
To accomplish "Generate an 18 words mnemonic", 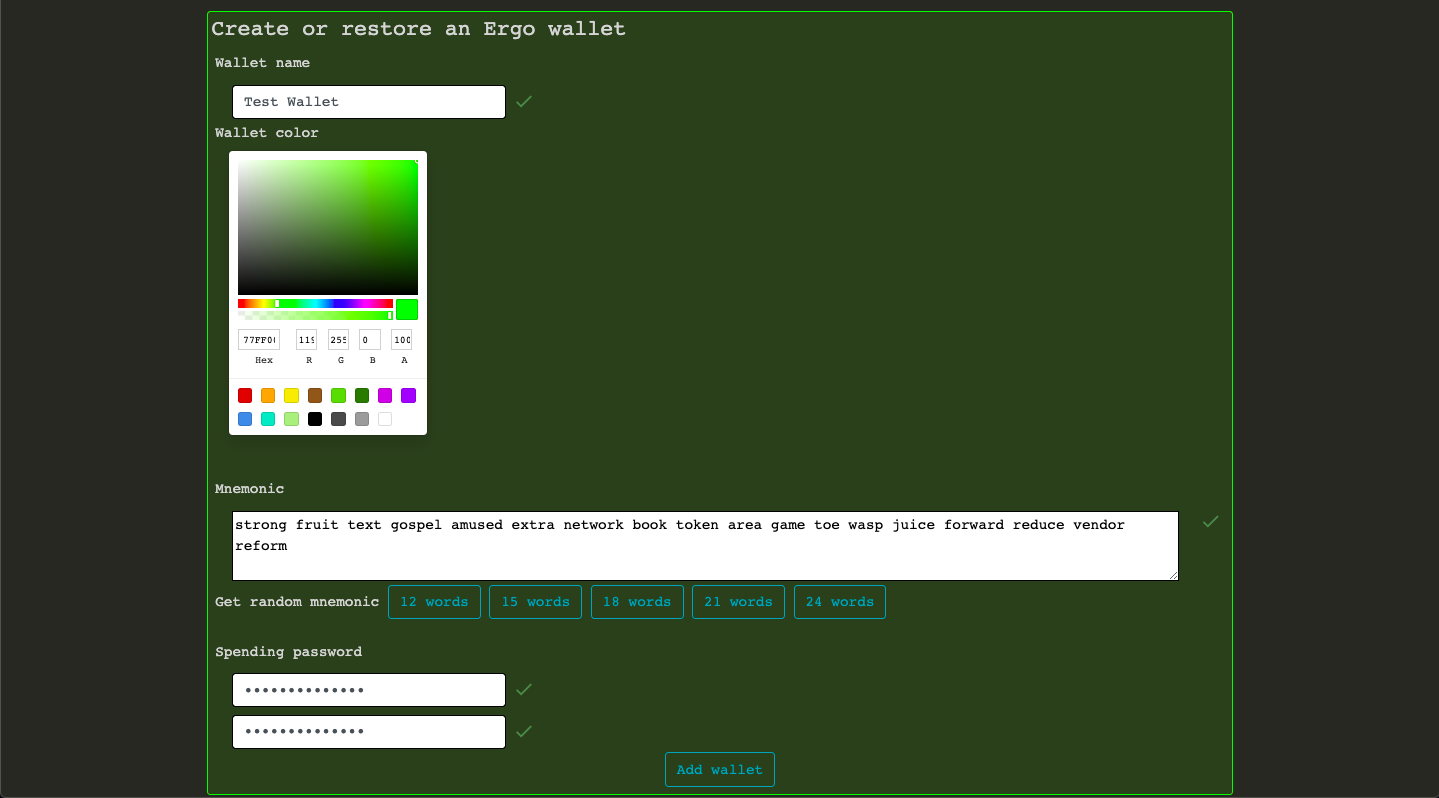I will (637, 602).
